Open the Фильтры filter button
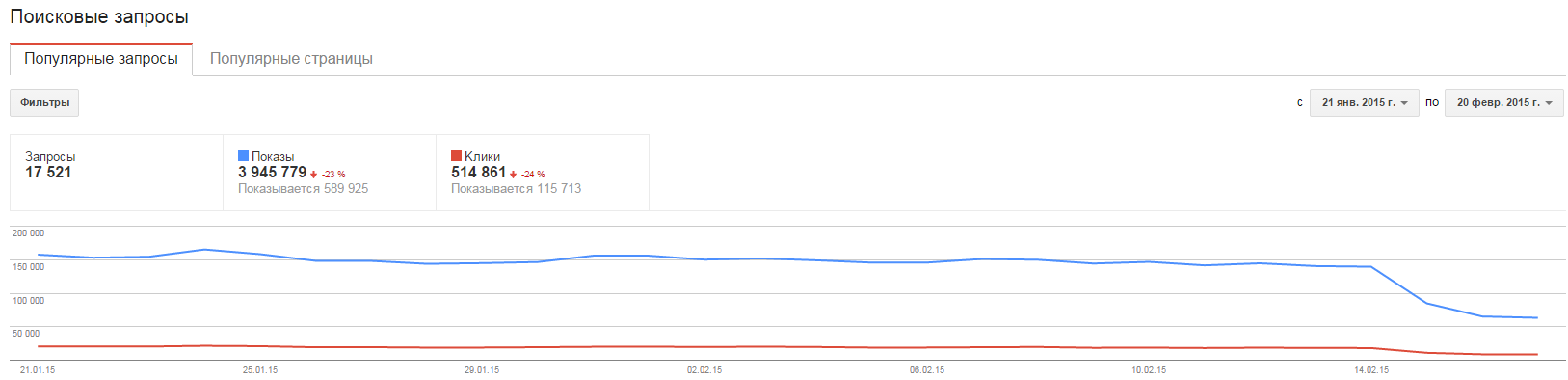Screen dimensions: 1568x380 click(x=44, y=102)
